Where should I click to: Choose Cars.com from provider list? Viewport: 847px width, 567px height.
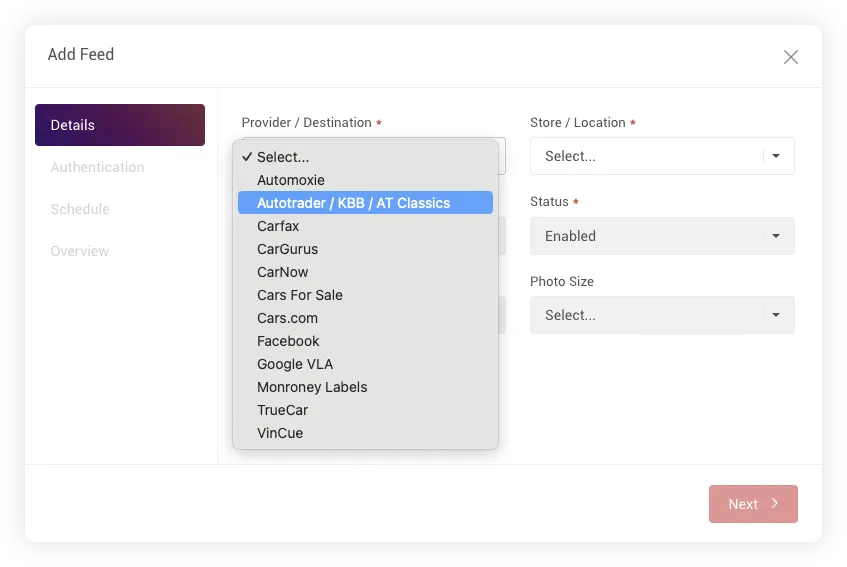point(365,318)
